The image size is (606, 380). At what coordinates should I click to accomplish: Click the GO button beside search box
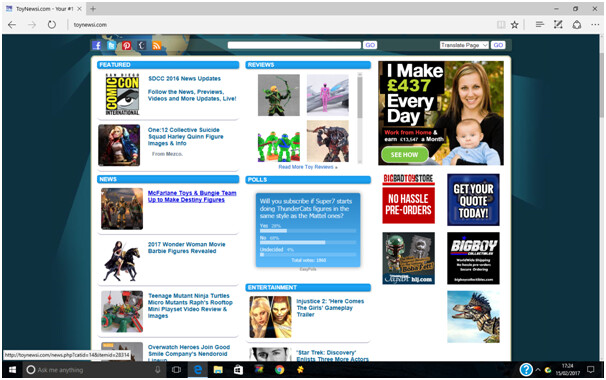click(x=370, y=45)
